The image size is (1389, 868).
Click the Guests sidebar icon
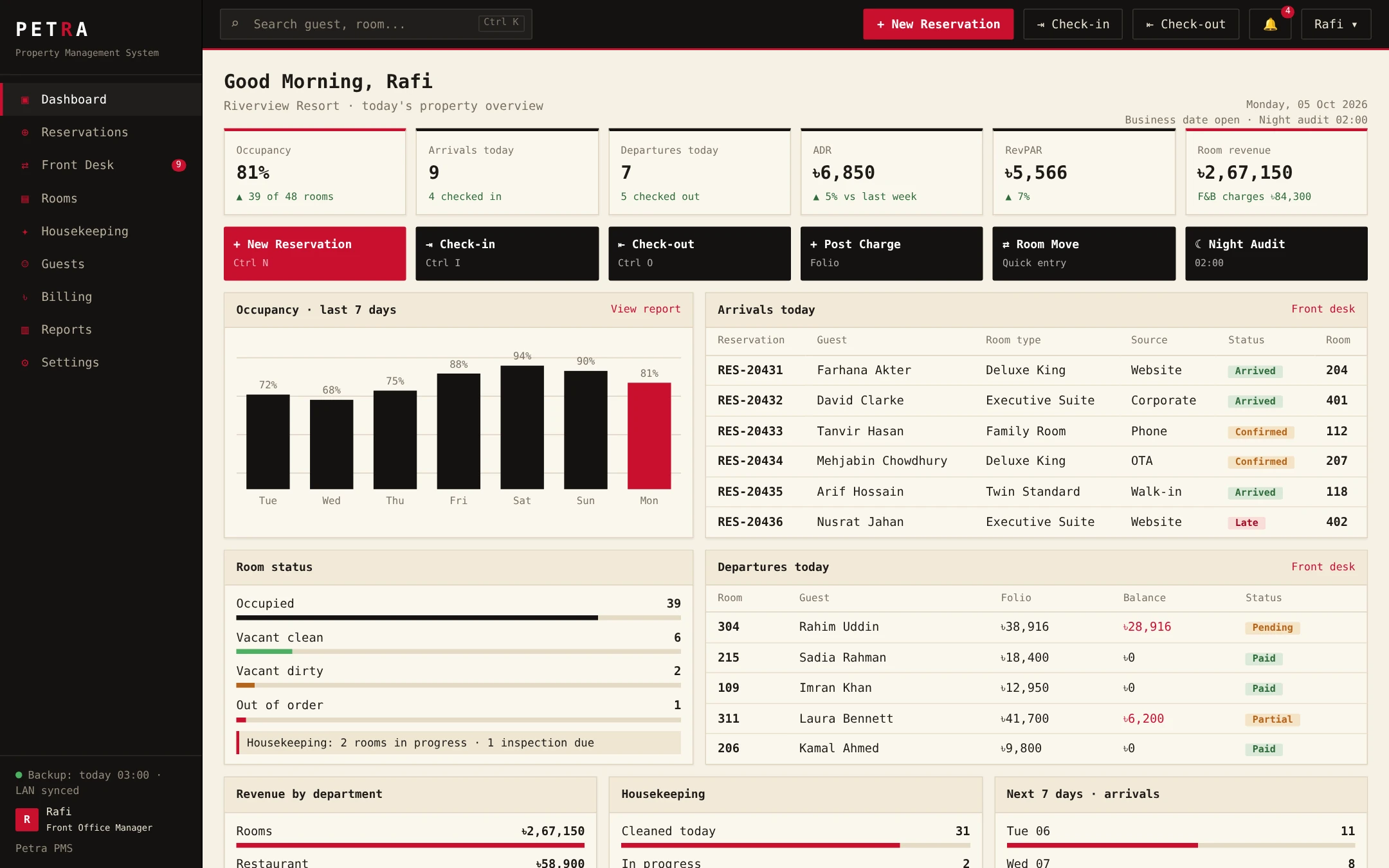25,264
